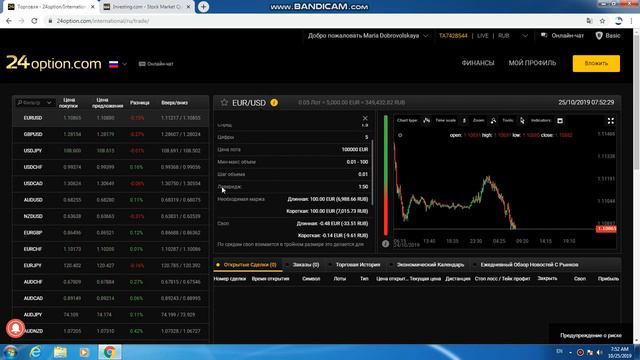Open the Онлайн-чат link beside the logo
This screenshot has width=640, height=360.
click(x=156, y=64)
